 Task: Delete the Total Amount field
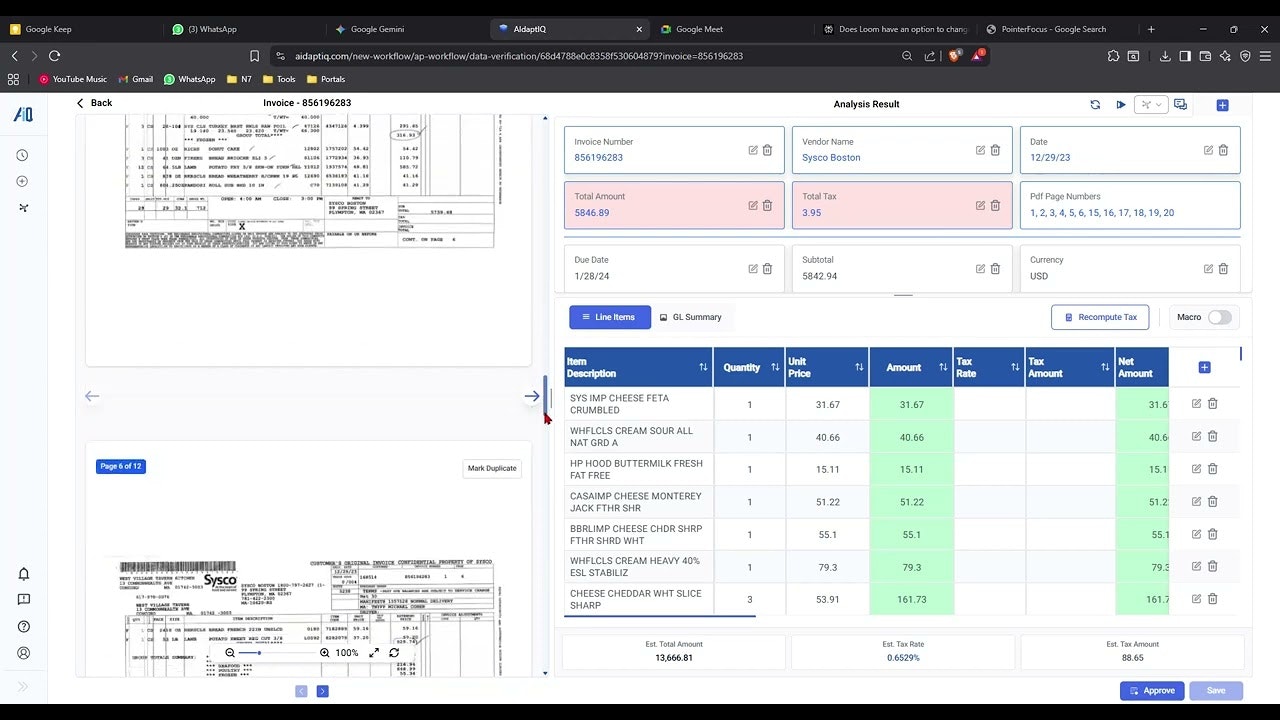768,205
